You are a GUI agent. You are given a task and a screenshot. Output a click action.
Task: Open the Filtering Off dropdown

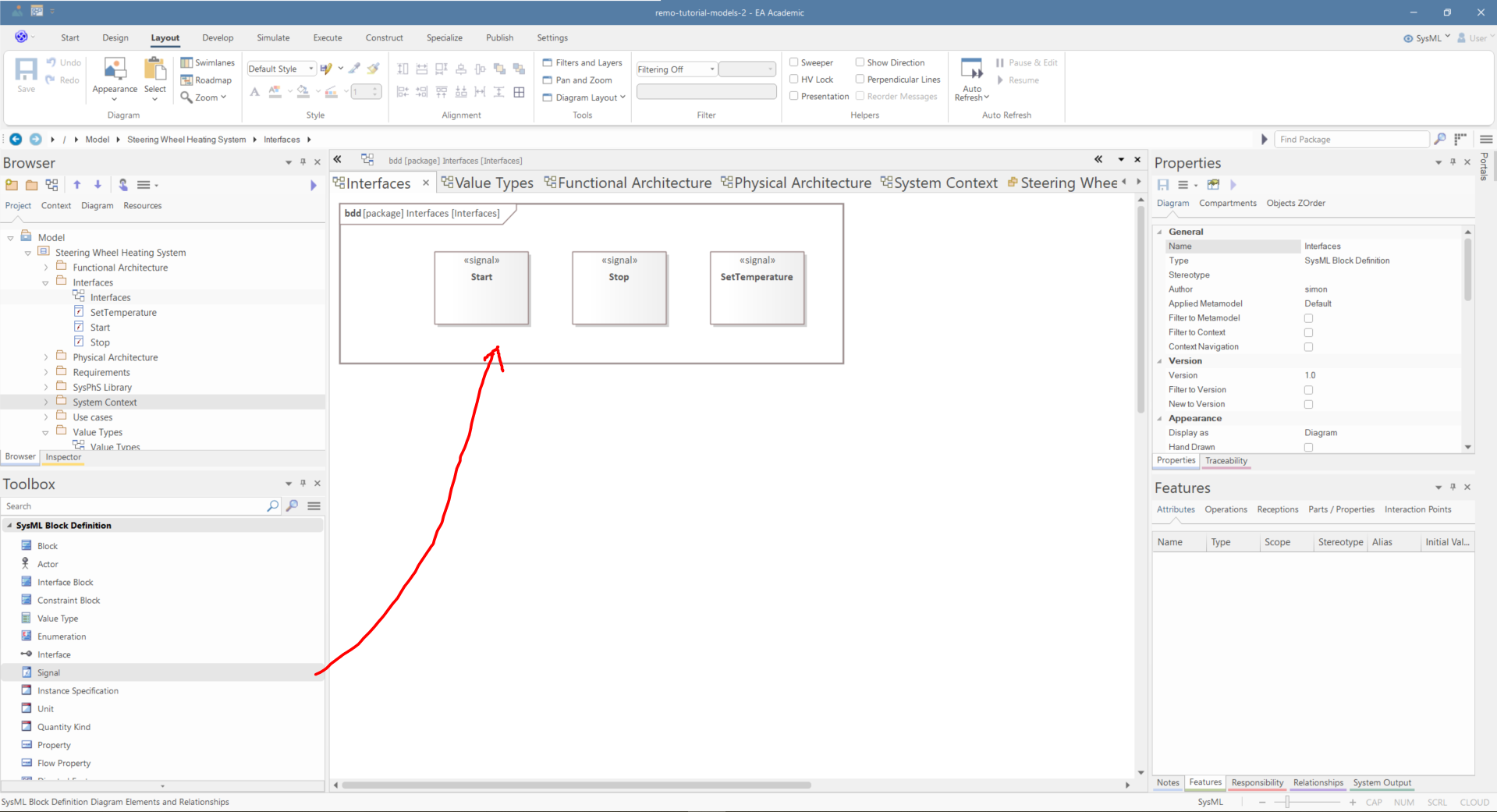click(x=676, y=69)
